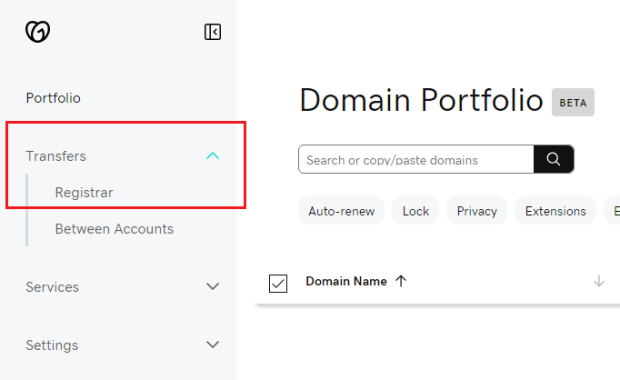Expand the Services section chevron

point(212,286)
